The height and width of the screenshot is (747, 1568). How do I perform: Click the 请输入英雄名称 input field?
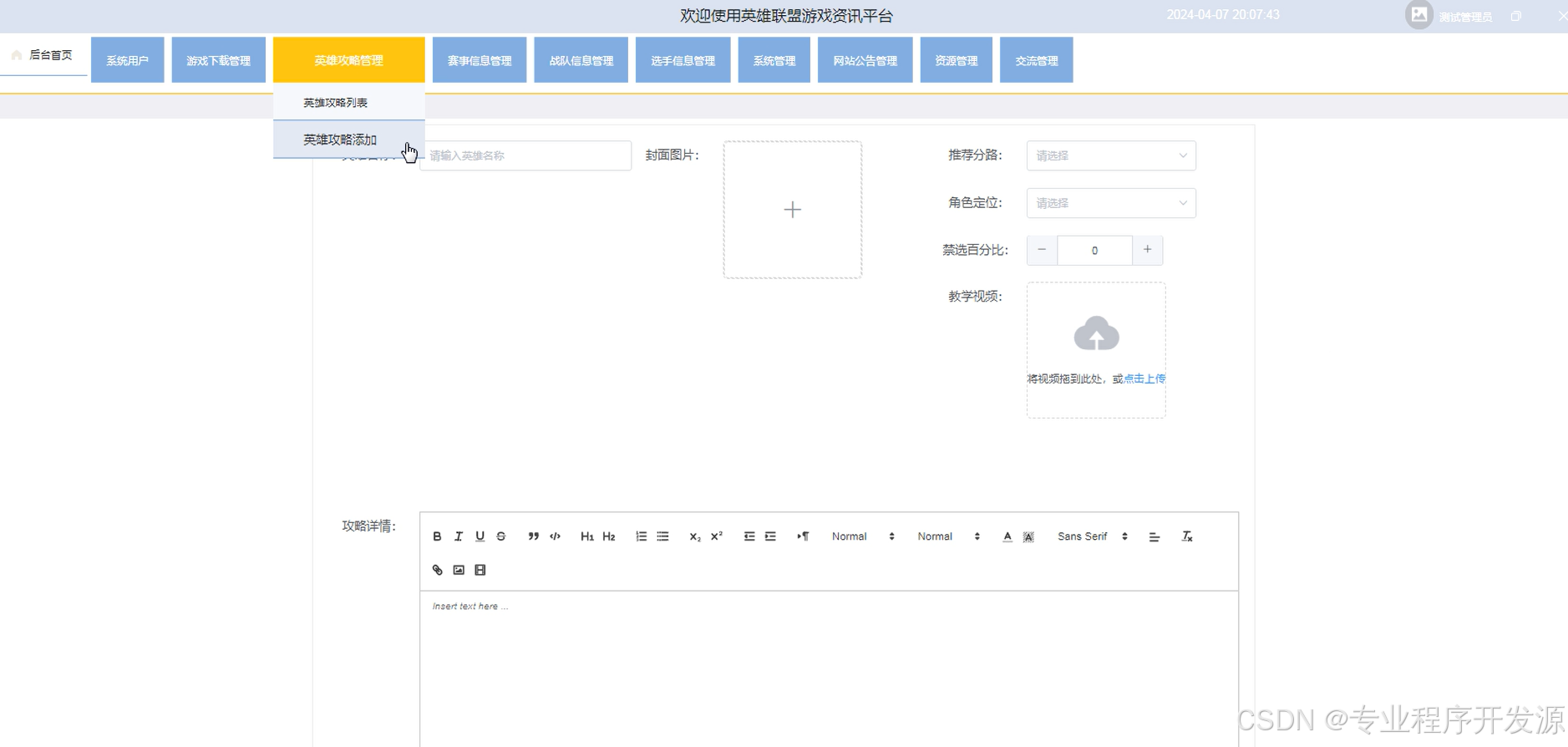tap(525, 155)
